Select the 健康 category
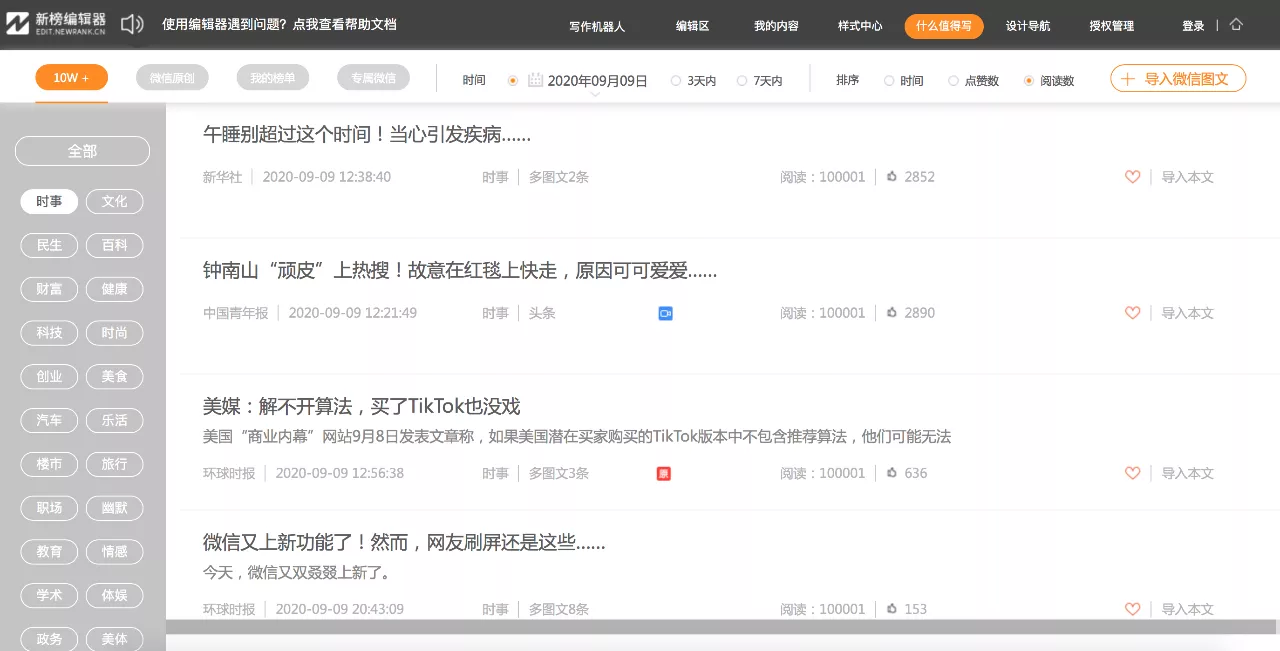Screen dimensions: 1280x651 (115, 289)
